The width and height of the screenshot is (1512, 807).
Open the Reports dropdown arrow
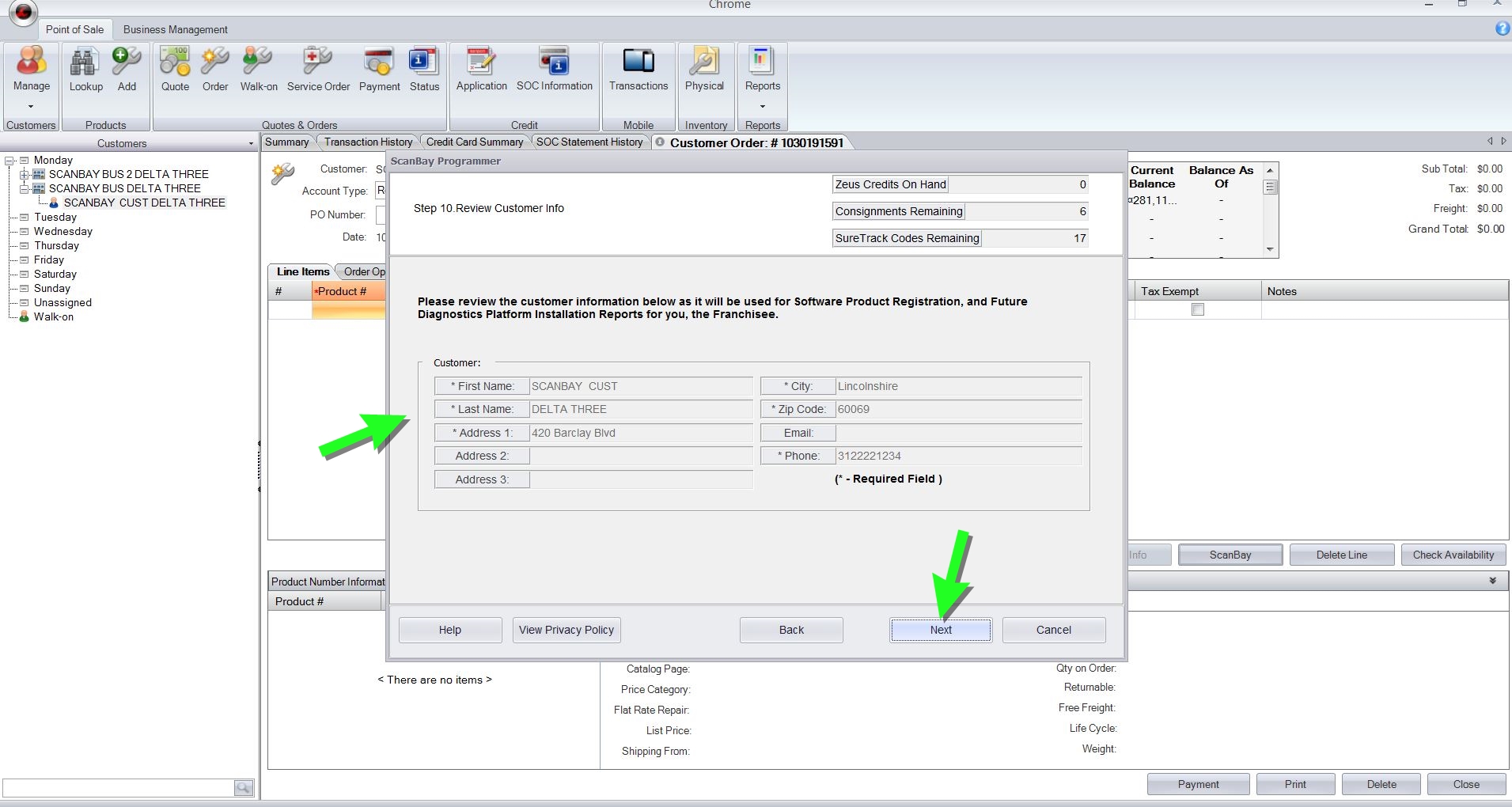[x=762, y=106]
